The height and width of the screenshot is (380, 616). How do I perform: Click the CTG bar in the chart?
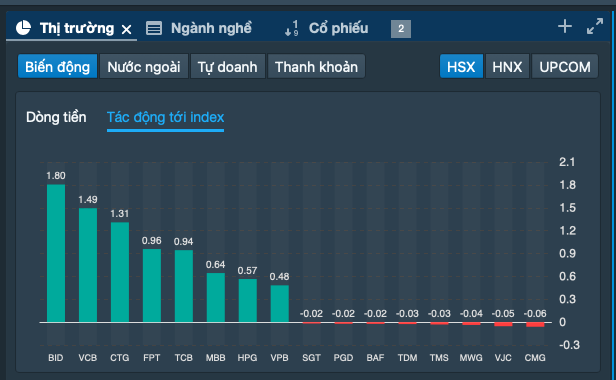tap(120, 272)
